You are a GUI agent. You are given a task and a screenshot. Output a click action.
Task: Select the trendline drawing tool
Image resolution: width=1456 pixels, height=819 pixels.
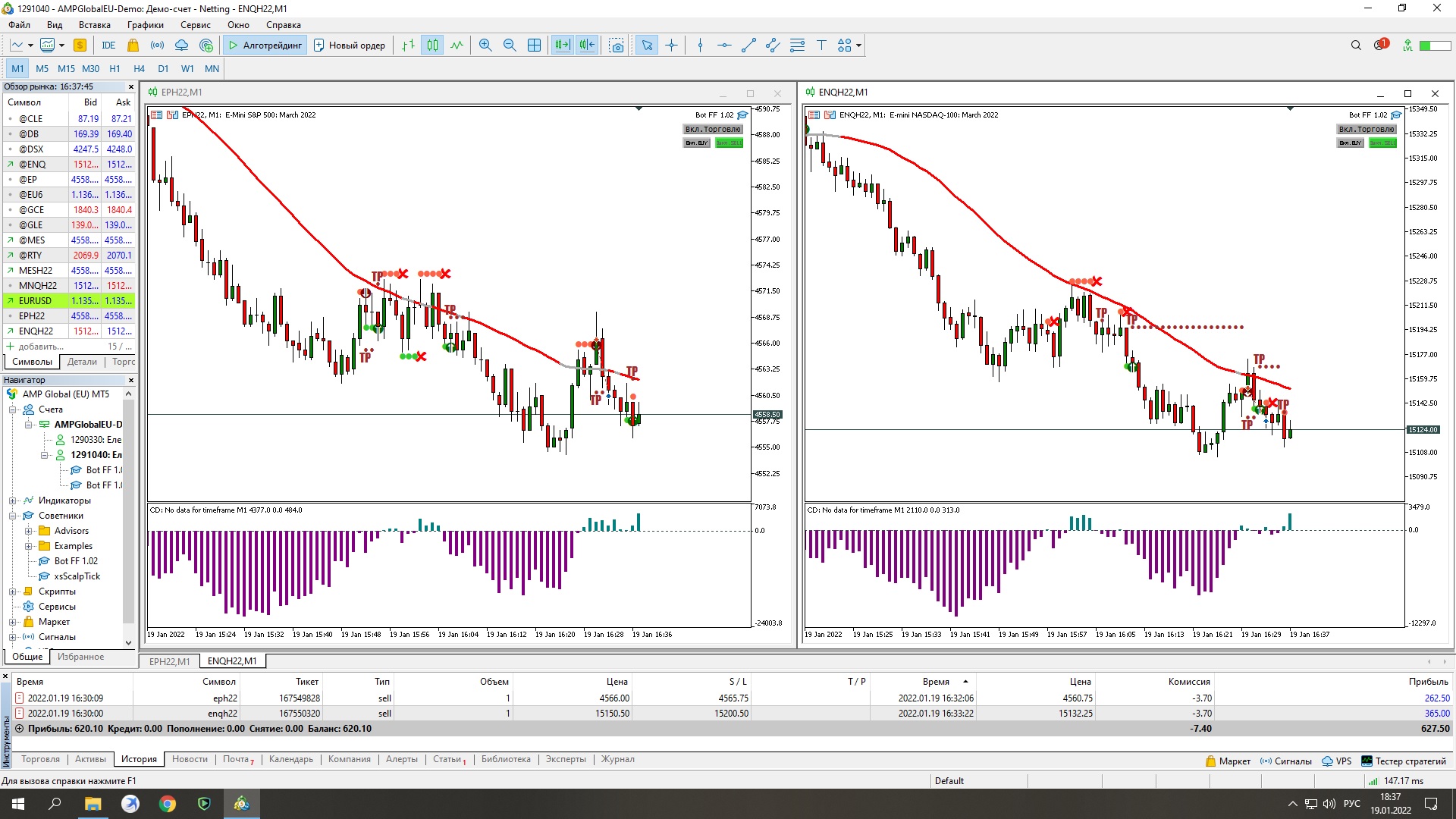[x=748, y=45]
